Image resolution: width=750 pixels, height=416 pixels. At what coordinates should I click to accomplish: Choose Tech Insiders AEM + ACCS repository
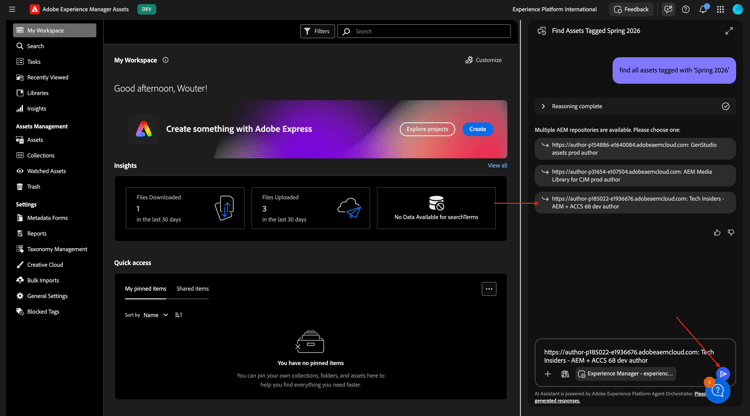tap(635, 203)
